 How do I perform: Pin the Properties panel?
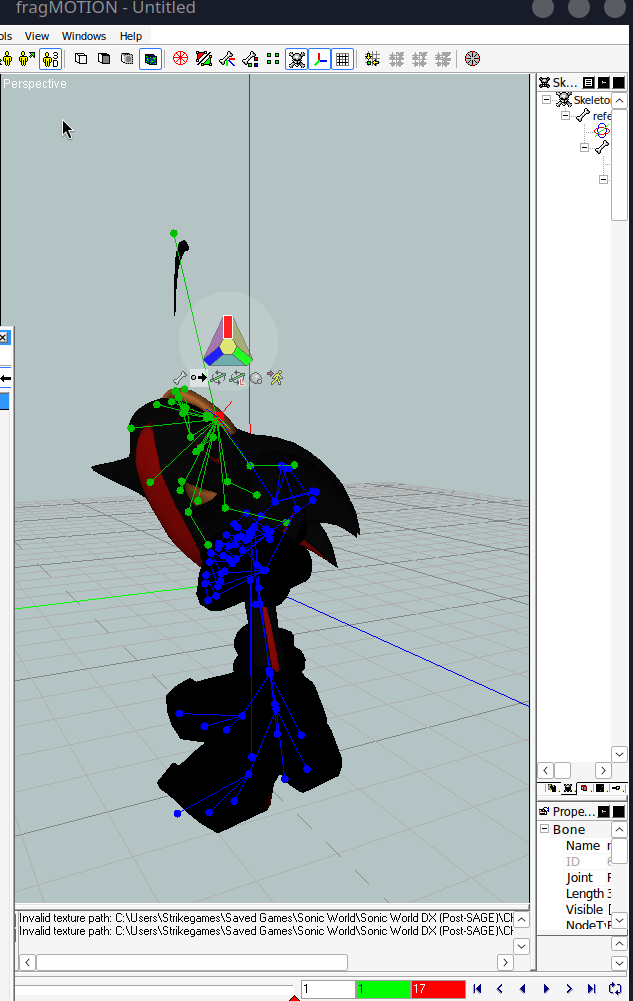click(x=604, y=811)
